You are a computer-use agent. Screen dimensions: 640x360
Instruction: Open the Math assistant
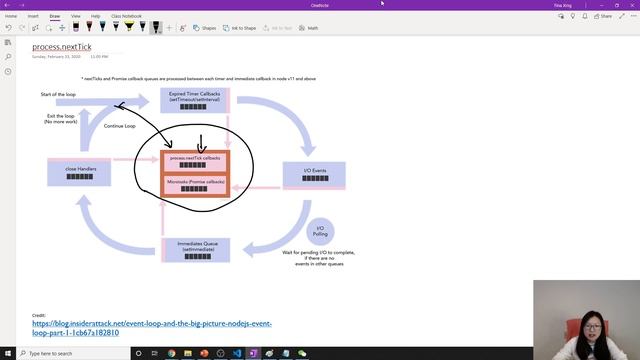(x=308, y=28)
